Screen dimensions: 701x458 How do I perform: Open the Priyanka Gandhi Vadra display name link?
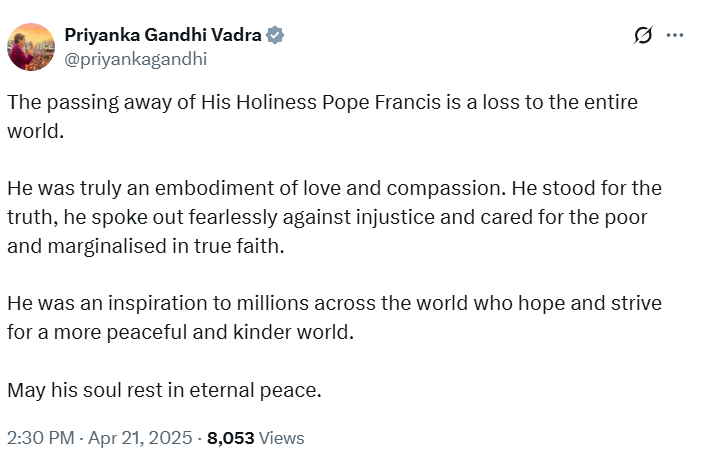(163, 35)
